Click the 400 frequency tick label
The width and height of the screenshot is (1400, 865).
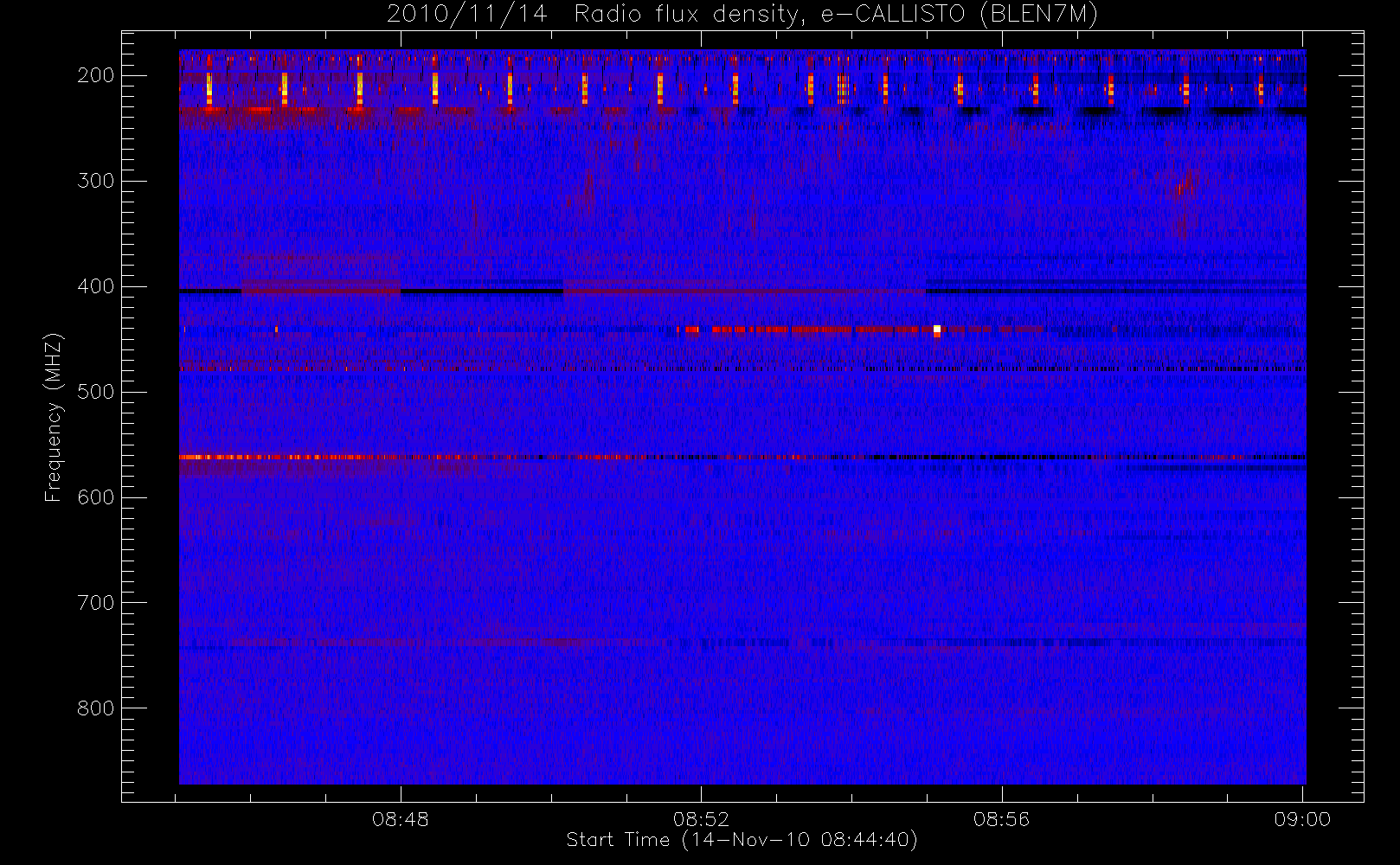click(x=95, y=286)
